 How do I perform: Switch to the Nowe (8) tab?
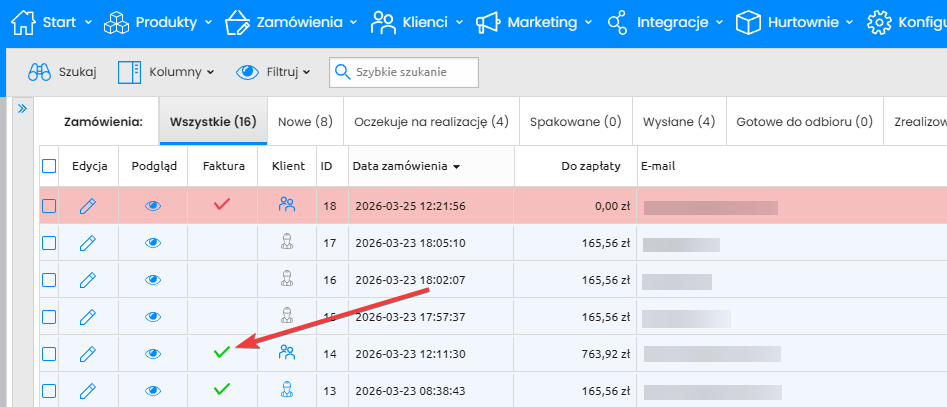[305, 122]
